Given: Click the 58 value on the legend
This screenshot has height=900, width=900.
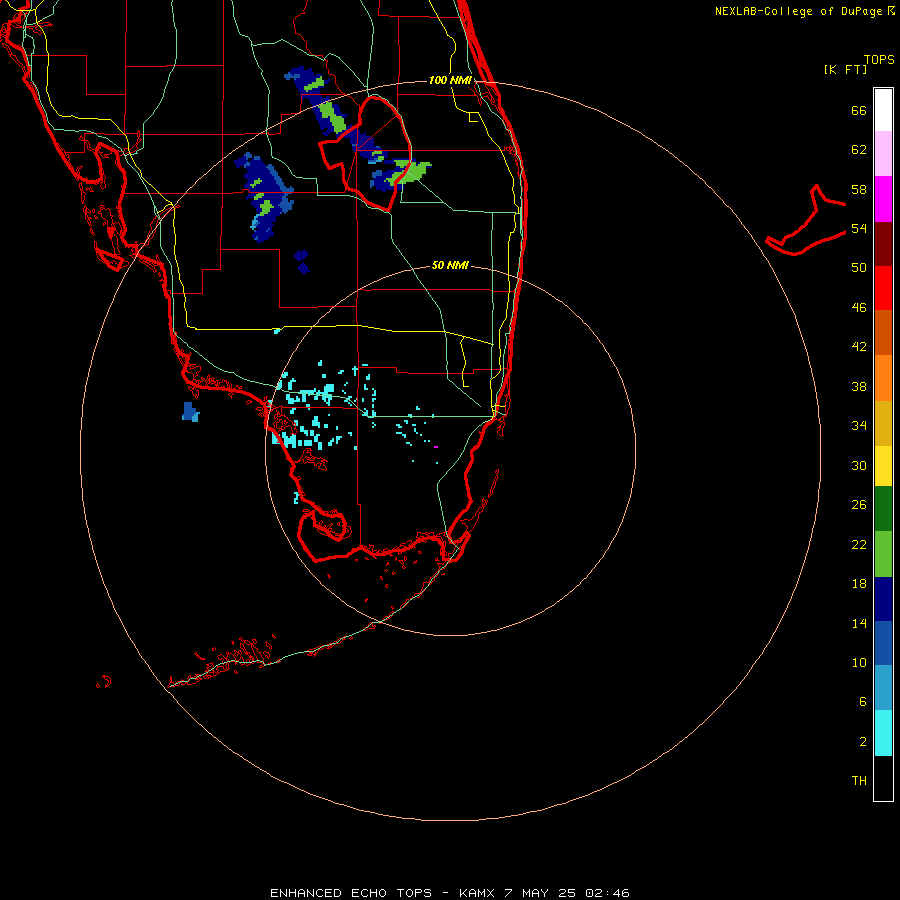Looking at the screenshot, I should [x=859, y=189].
